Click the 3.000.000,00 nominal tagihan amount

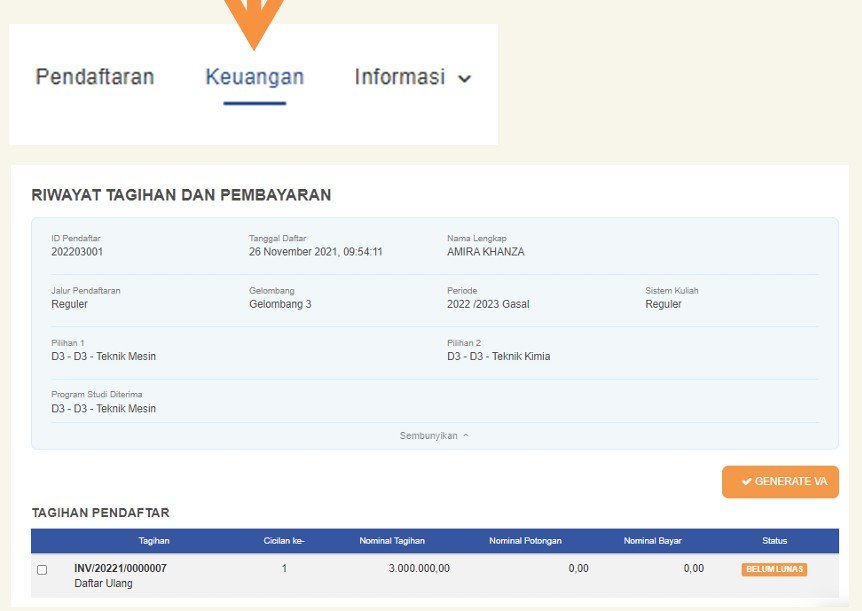coord(419,568)
